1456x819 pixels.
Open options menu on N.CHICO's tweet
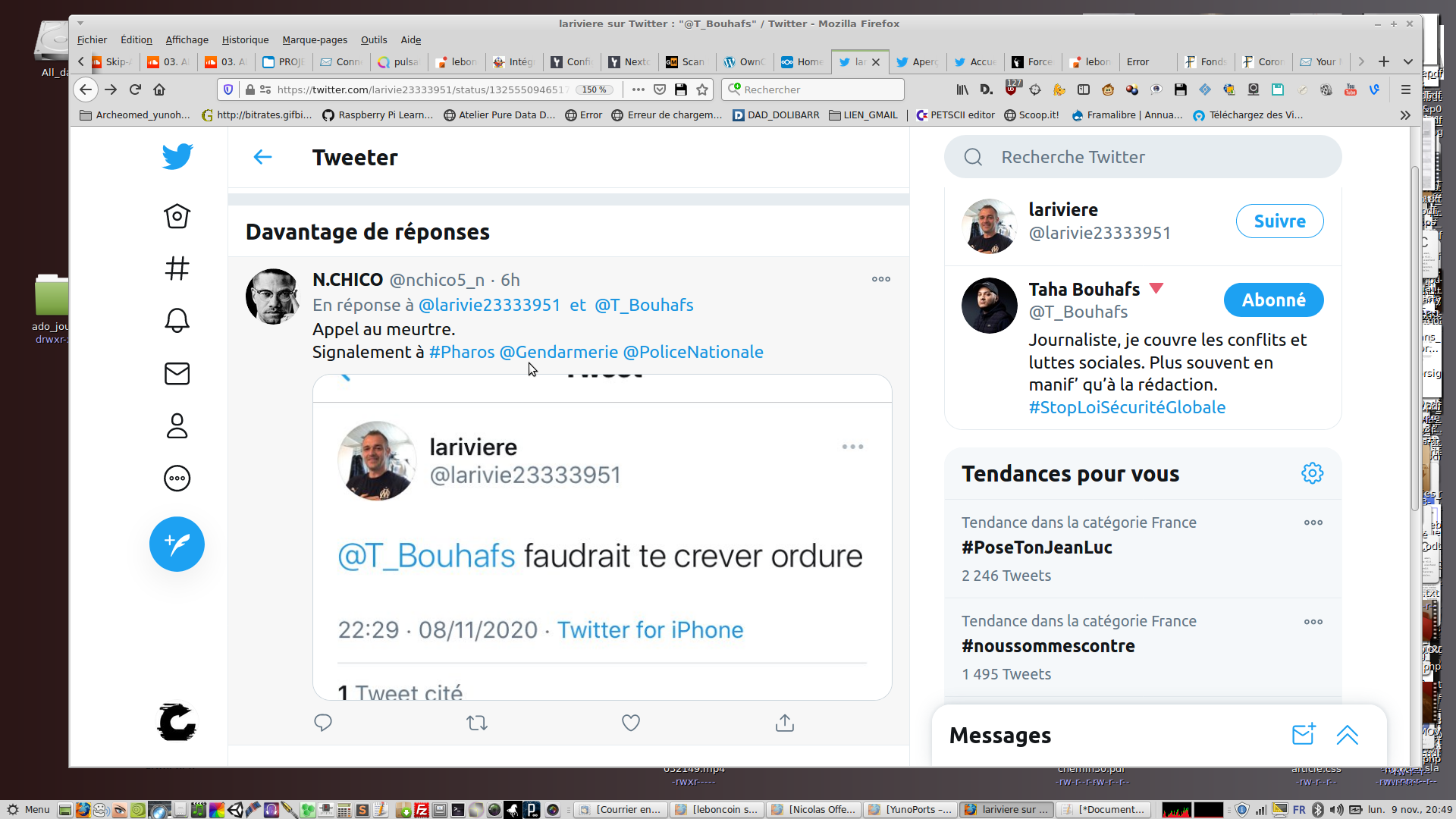point(880,279)
